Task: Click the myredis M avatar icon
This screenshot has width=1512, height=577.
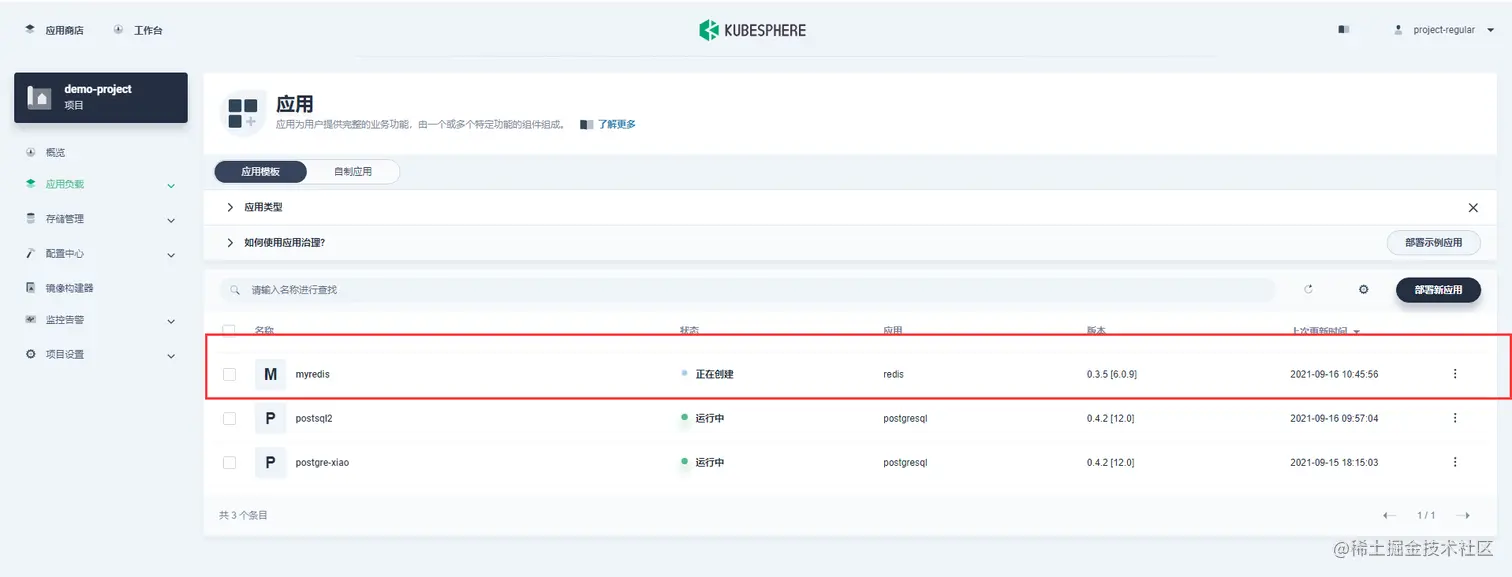Action: pyautogui.click(x=270, y=375)
